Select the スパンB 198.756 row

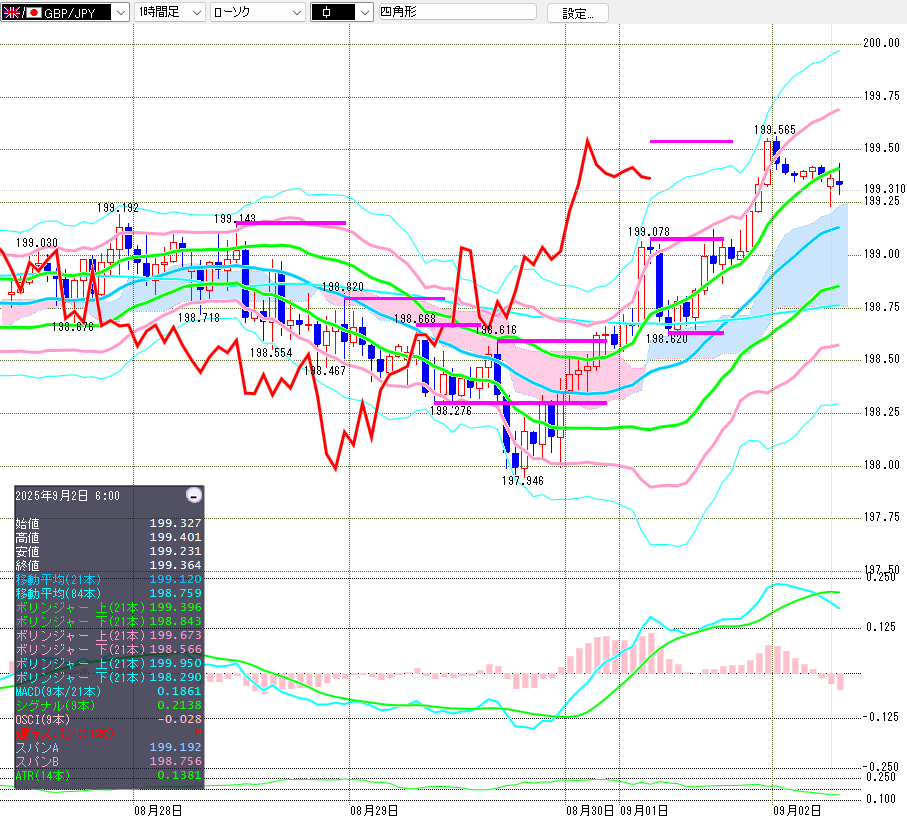[108, 761]
